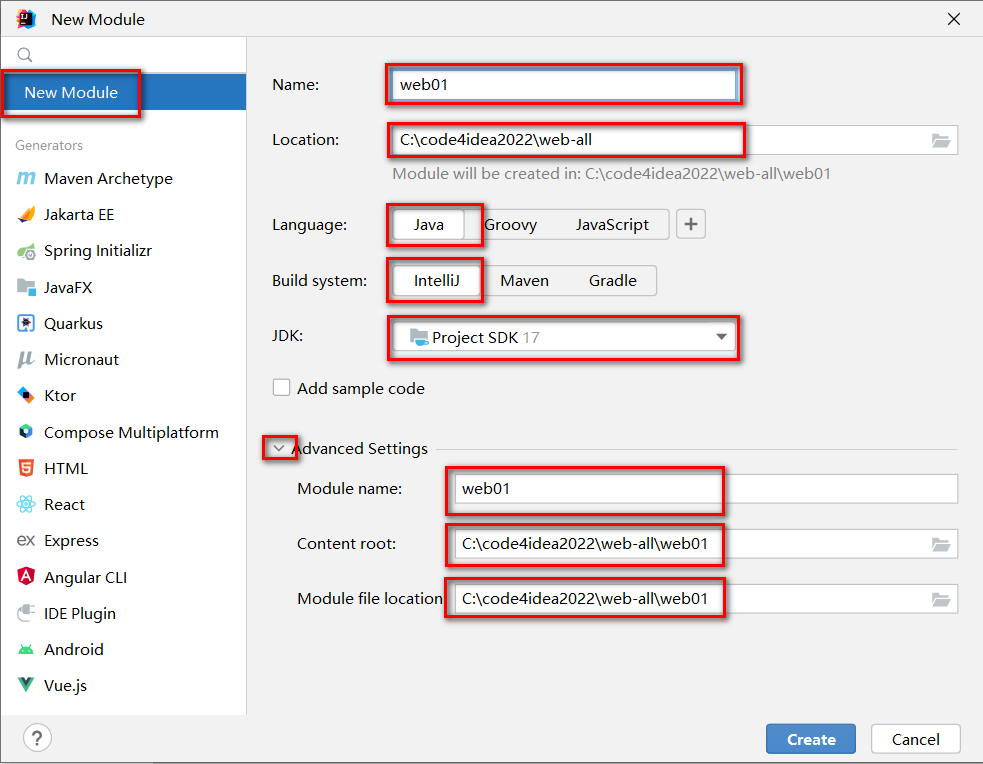Image resolution: width=983 pixels, height=764 pixels.
Task: Open help with the question mark button
Action: click(37, 739)
